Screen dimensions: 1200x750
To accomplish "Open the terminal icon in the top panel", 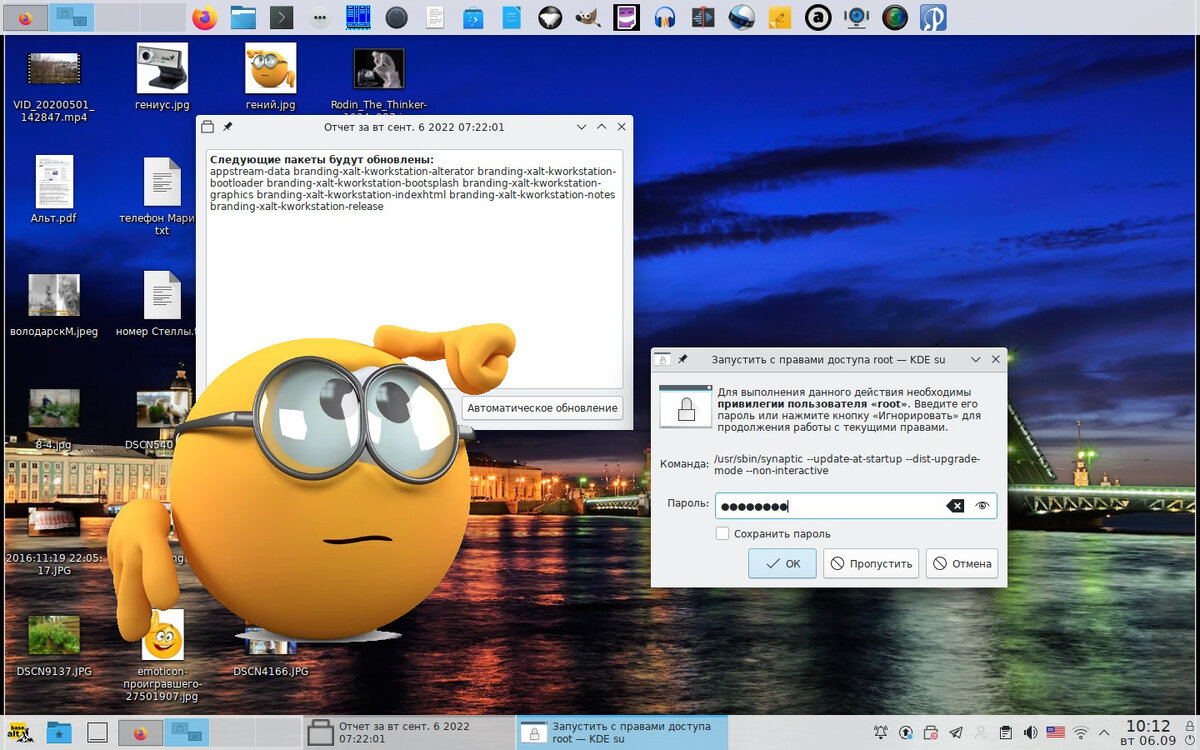I will click(x=282, y=17).
